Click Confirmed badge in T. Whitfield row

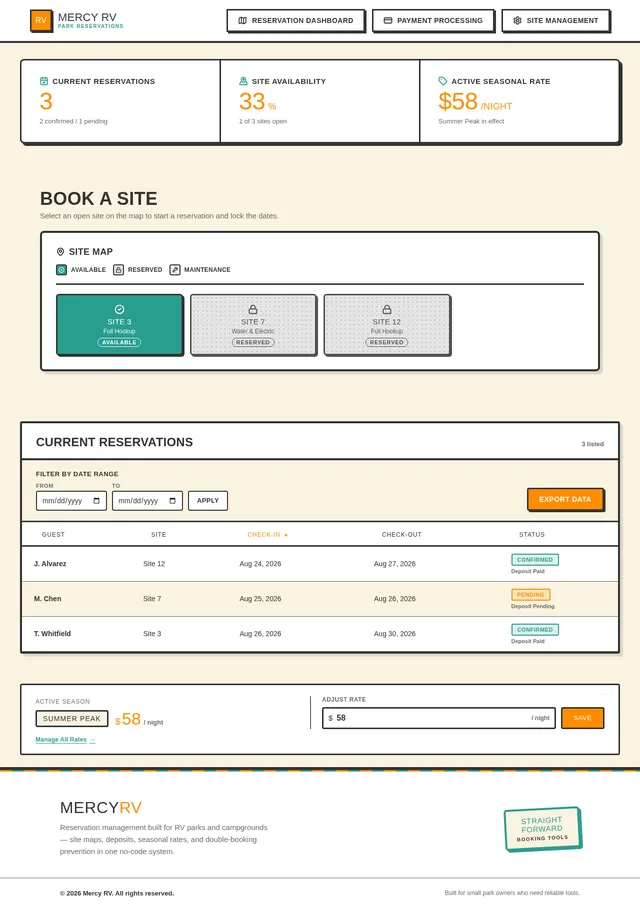[x=535, y=630]
